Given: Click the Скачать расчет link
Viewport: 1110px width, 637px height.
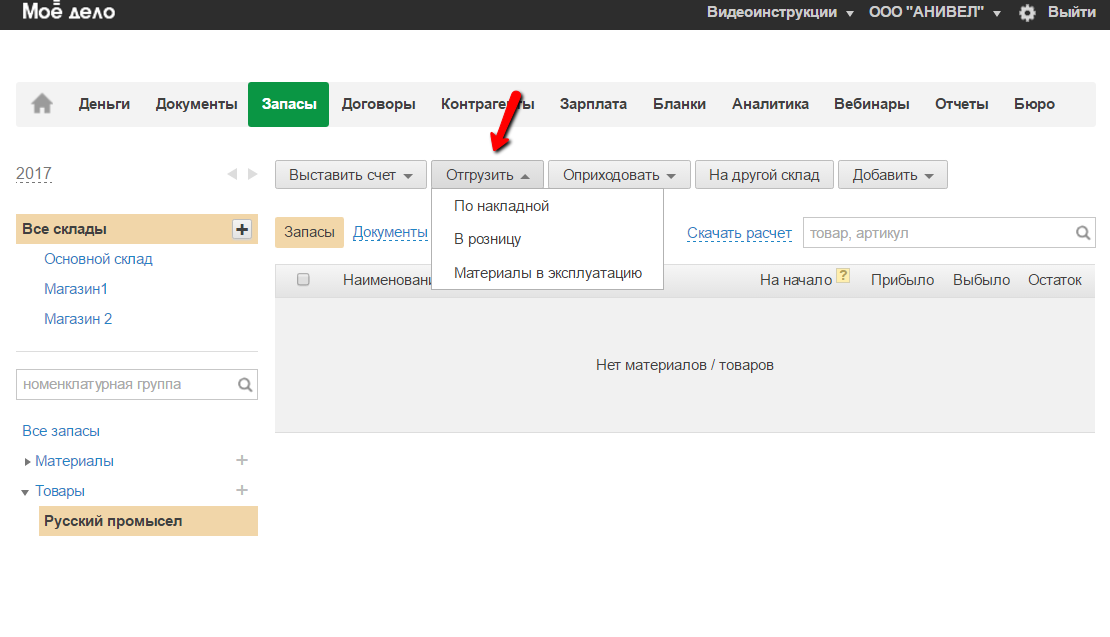Looking at the screenshot, I should [x=739, y=233].
